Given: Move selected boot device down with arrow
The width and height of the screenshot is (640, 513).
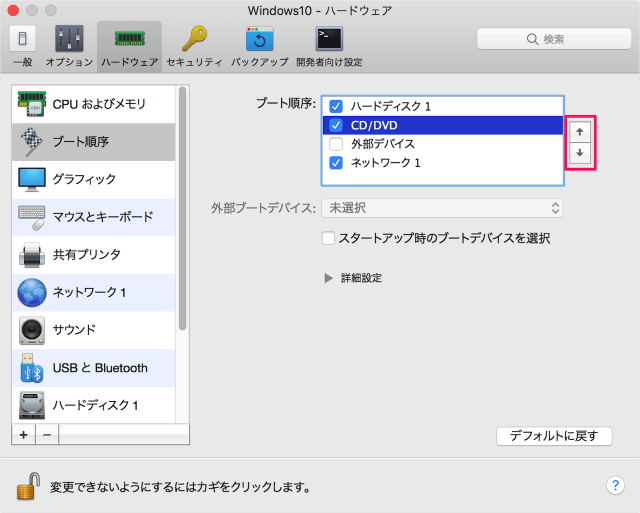Looking at the screenshot, I should click(580, 154).
